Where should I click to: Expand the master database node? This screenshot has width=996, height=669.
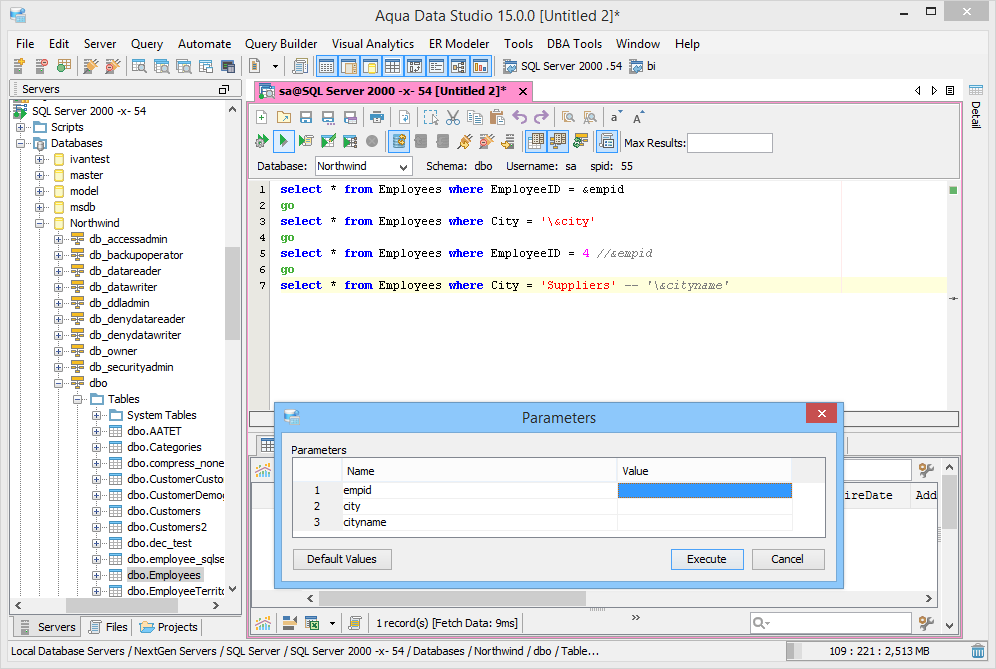(39, 175)
